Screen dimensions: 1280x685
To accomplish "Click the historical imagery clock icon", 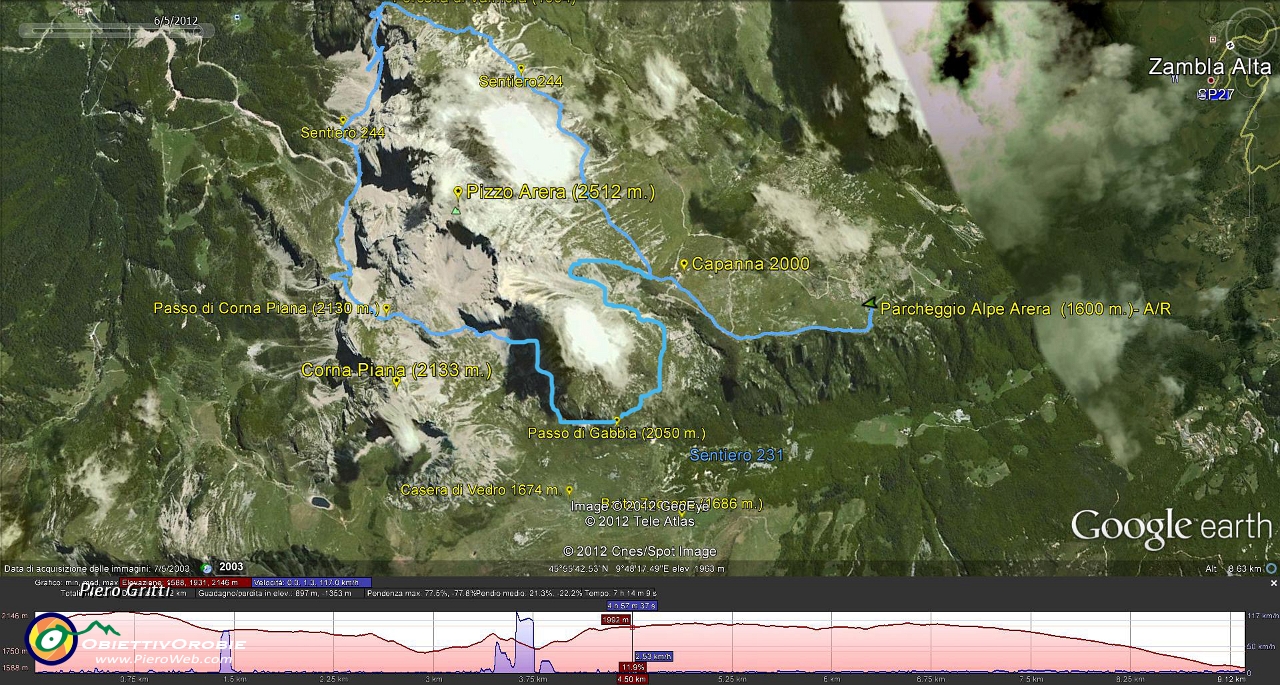I will 206,567.
